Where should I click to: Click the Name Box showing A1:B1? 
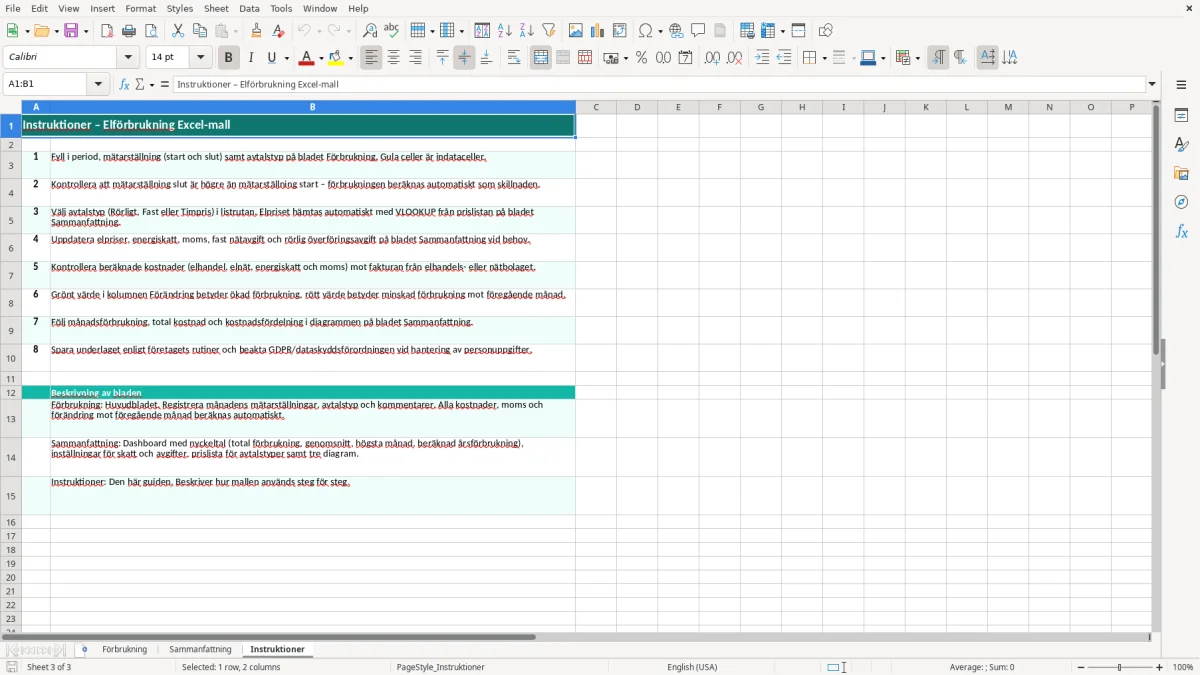pyautogui.click(x=47, y=85)
